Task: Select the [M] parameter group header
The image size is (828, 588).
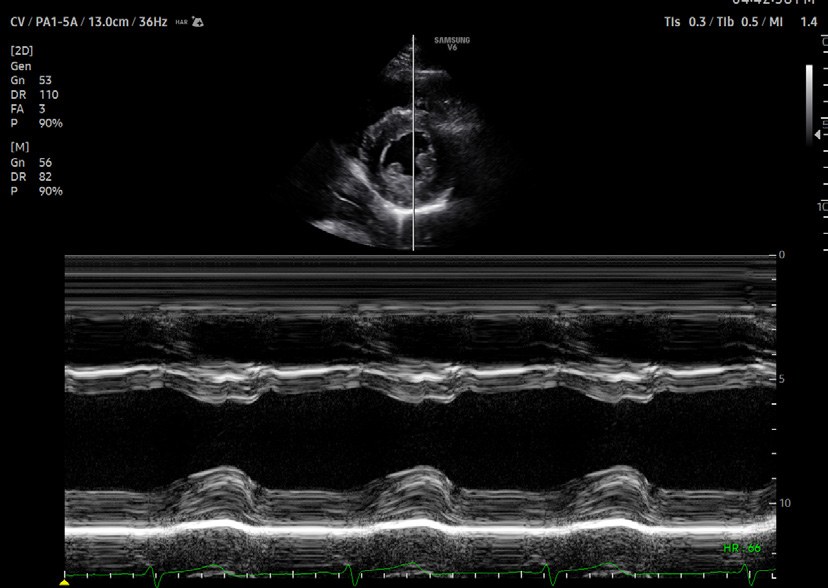Action: [20, 147]
